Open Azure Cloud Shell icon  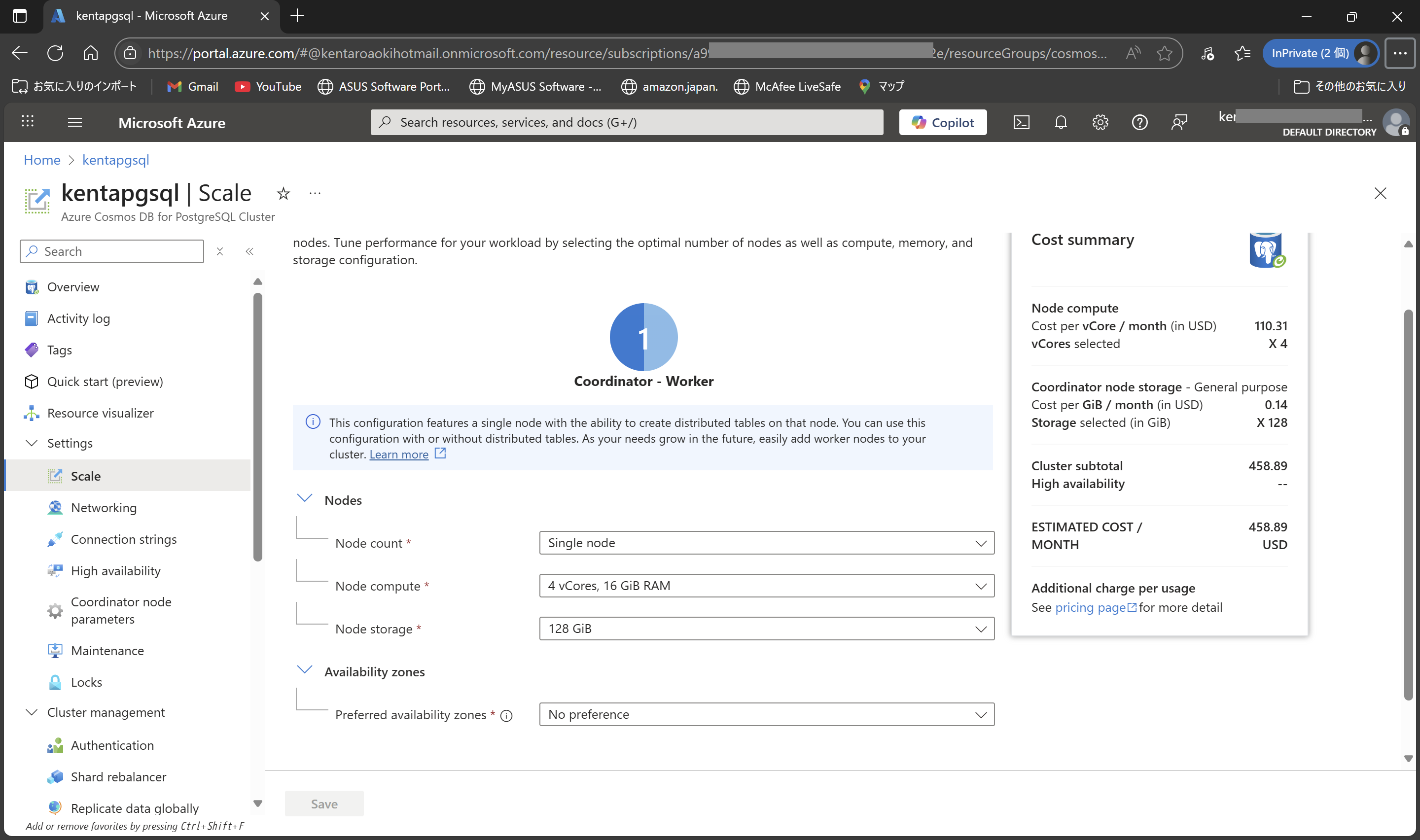tap(1021, 122)
